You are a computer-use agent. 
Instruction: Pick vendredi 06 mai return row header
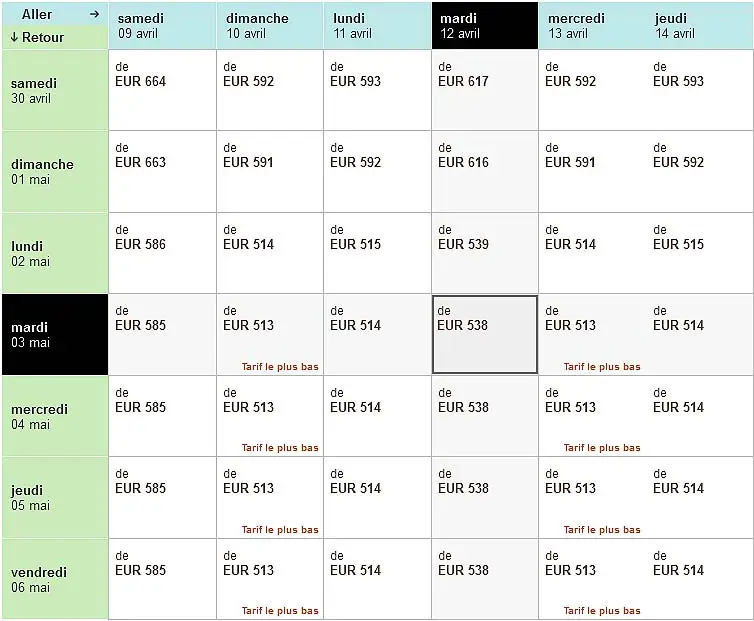pos(55,579)
